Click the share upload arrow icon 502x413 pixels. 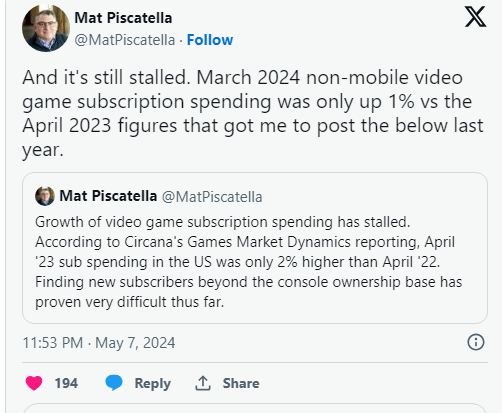[x=203, y=383]
